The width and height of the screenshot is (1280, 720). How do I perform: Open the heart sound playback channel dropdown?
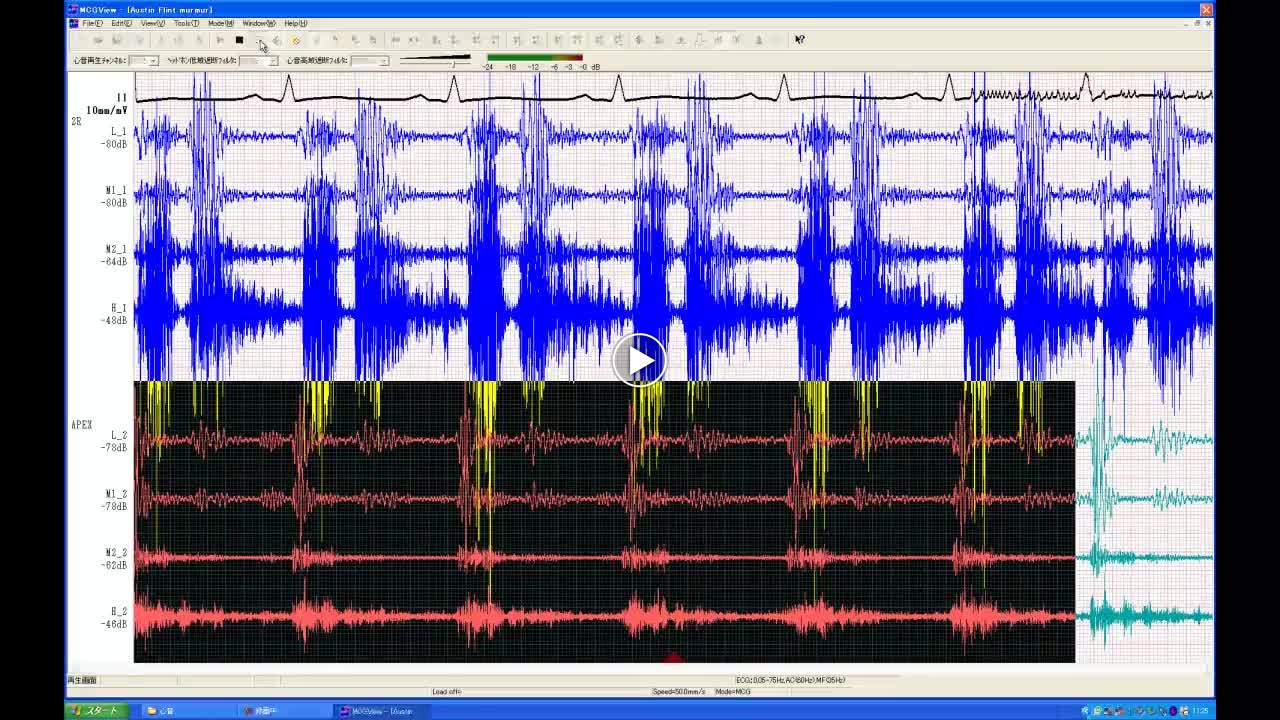(153, 61)
